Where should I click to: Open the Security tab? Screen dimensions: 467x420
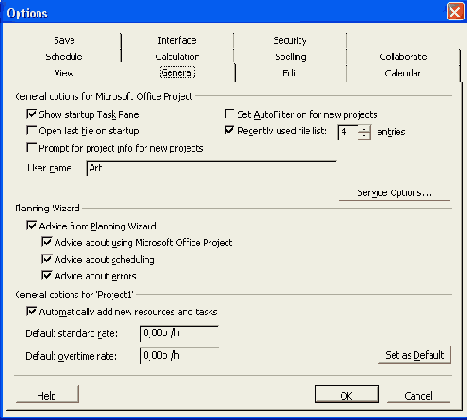[x=290, y=41]
